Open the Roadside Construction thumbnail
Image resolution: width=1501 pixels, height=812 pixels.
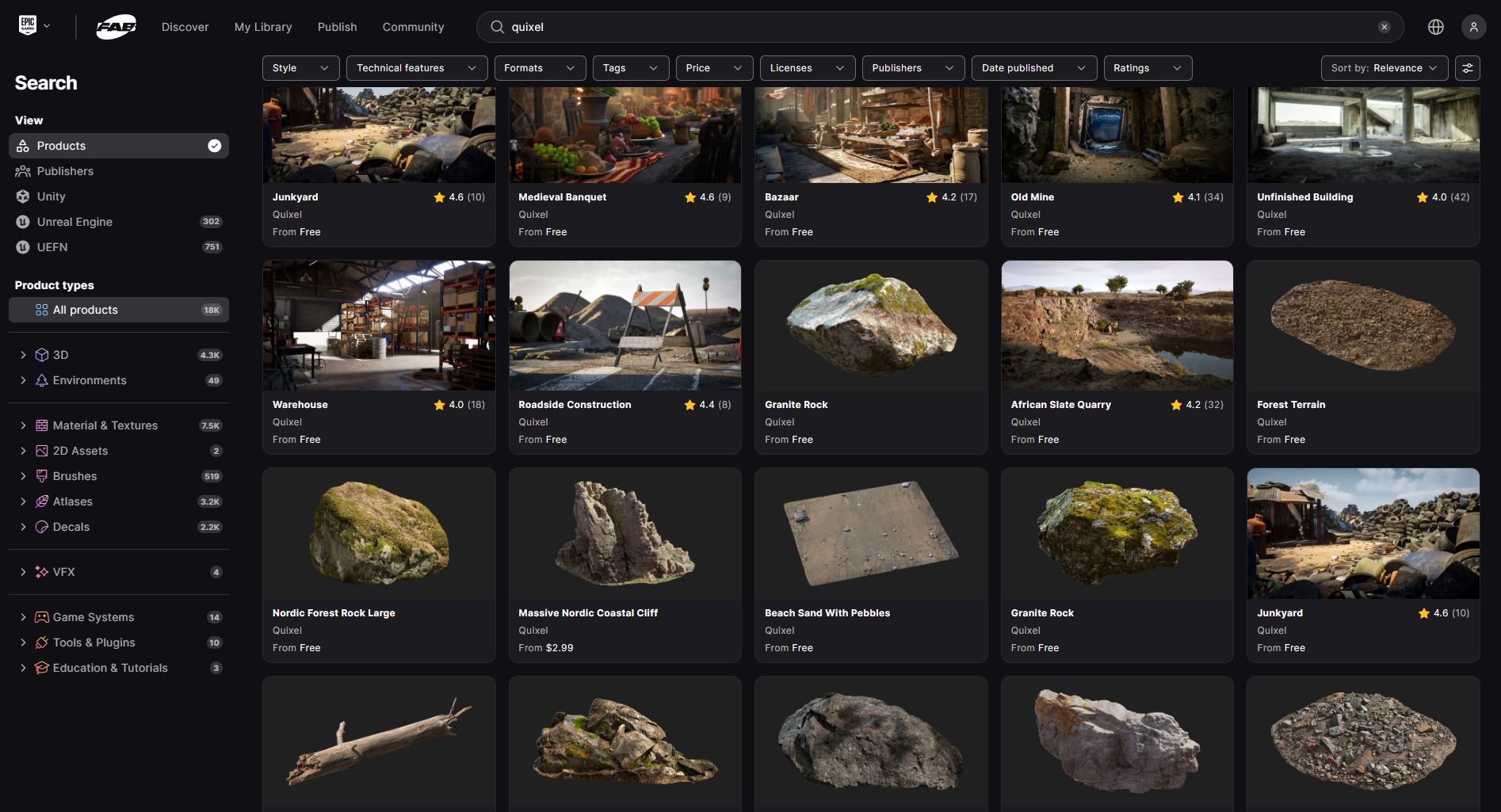coord(625,326)
